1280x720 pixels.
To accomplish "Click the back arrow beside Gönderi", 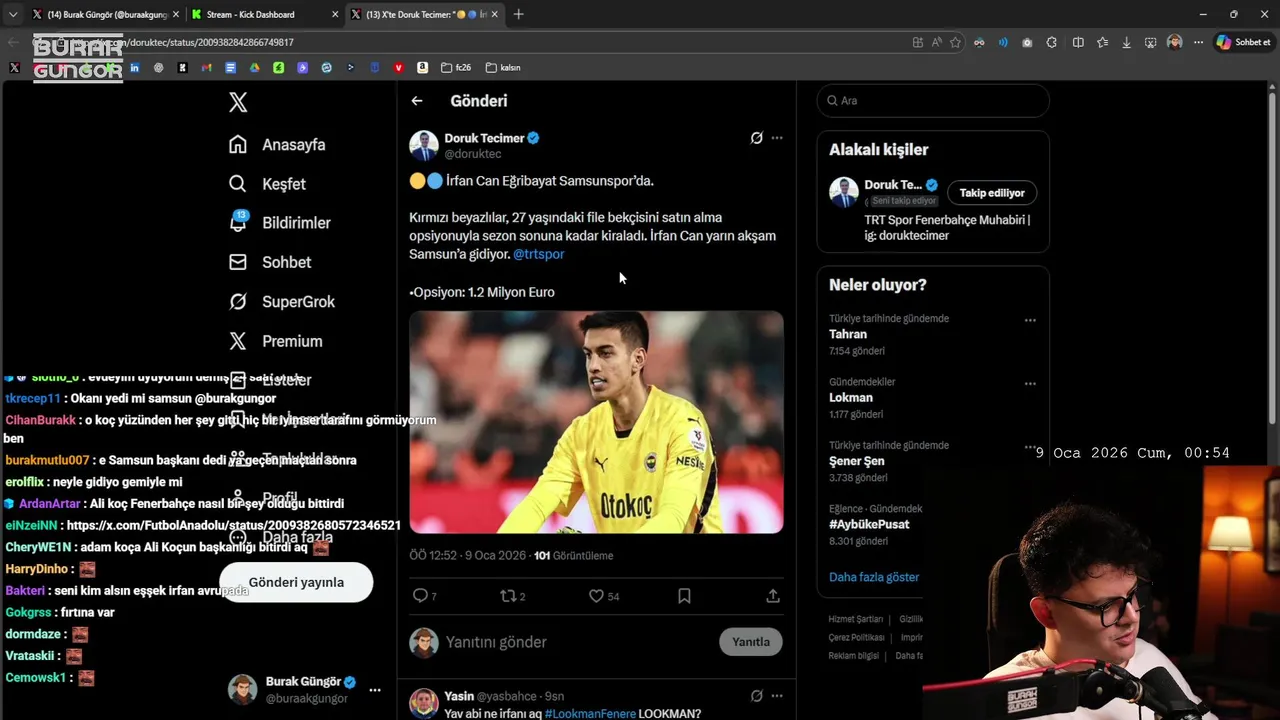I will 417,101.
